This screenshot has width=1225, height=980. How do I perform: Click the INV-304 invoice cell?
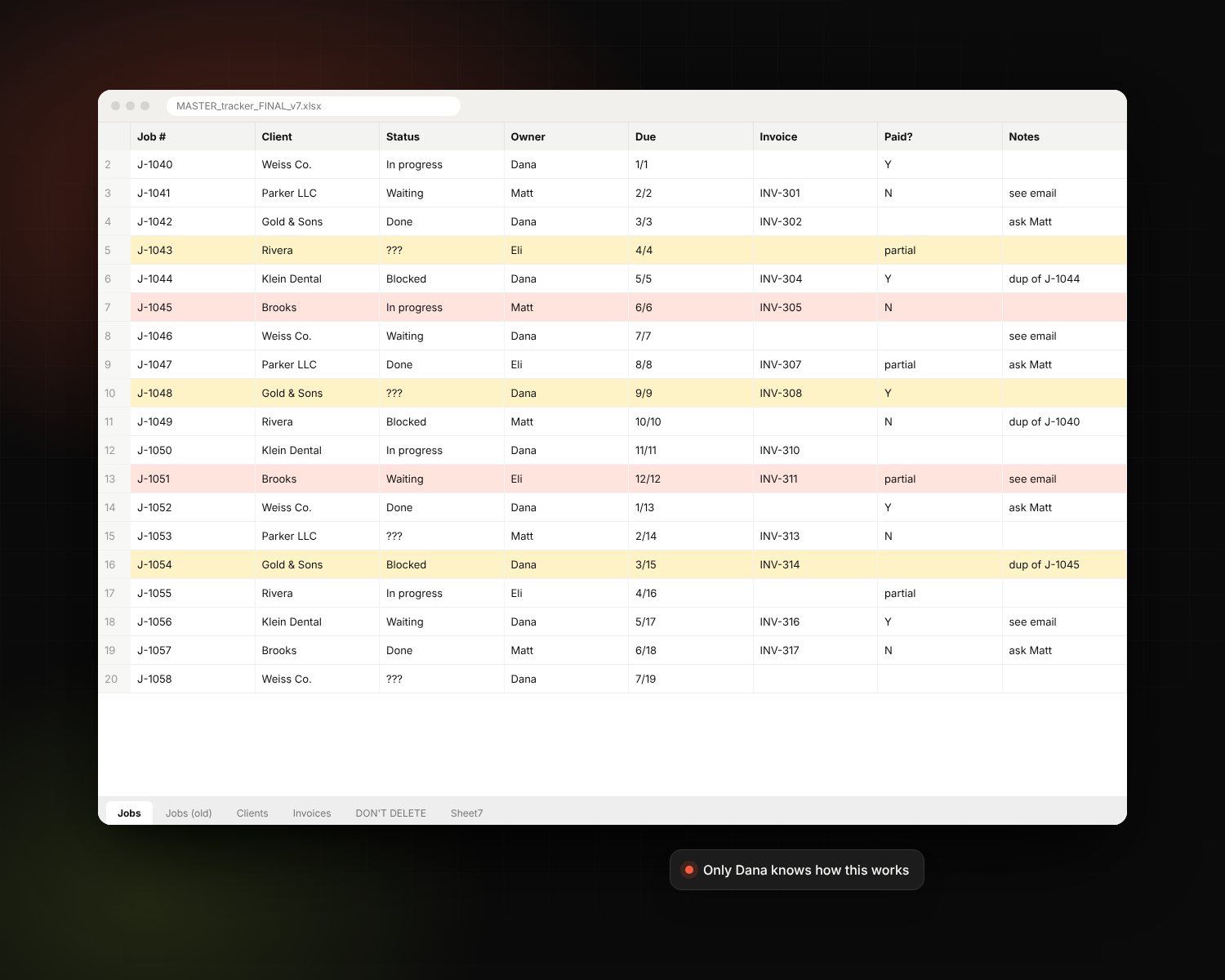[x=815, y=278]
